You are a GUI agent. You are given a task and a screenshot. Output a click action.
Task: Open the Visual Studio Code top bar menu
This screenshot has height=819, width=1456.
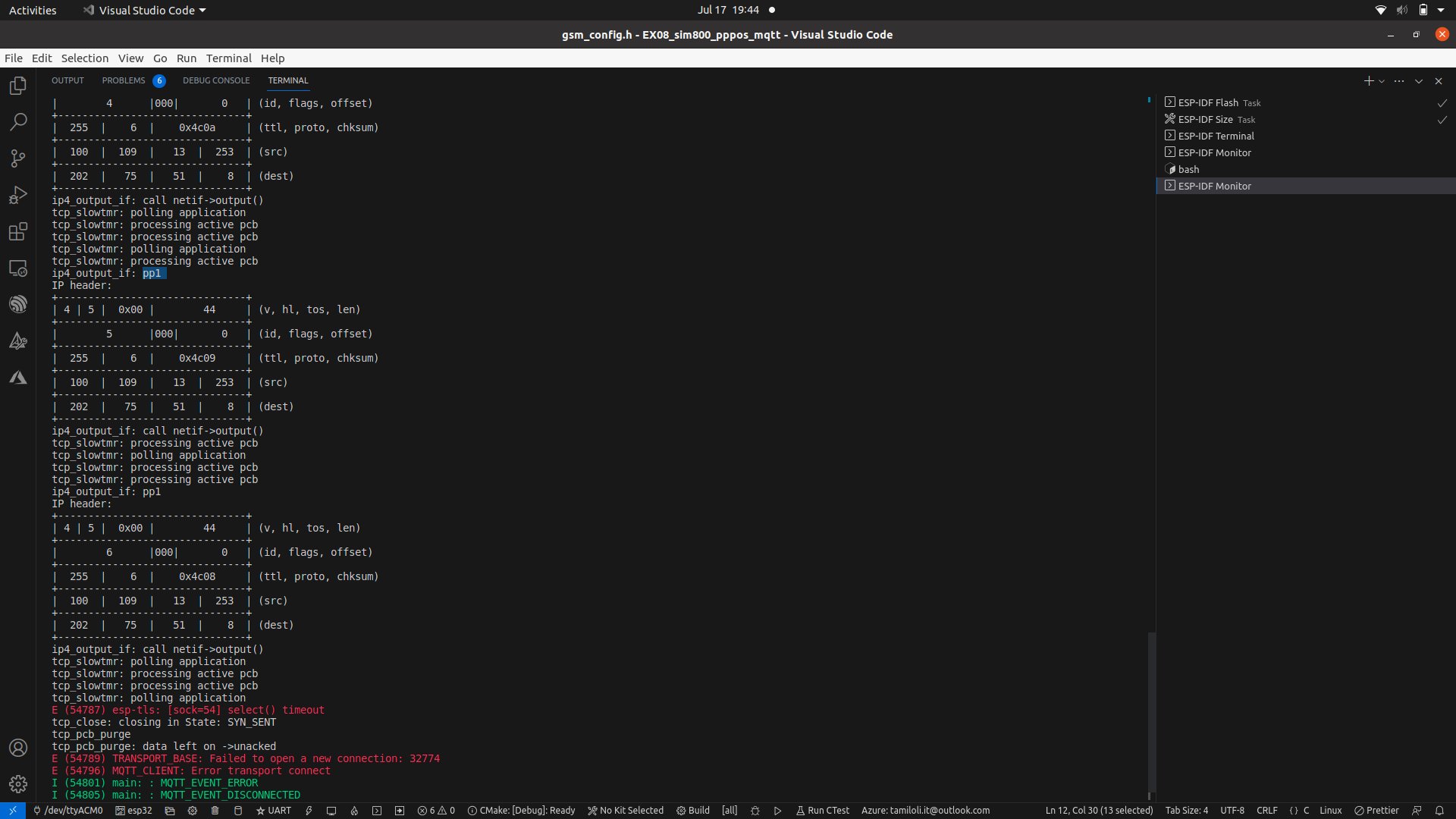coord(143,10)
